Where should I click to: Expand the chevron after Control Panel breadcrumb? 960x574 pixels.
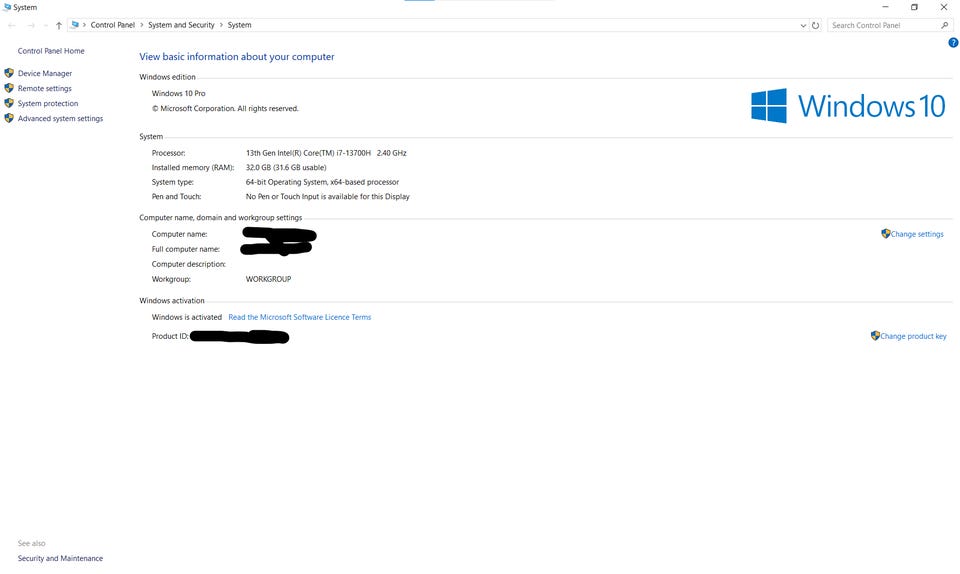[x=141, y=25]
